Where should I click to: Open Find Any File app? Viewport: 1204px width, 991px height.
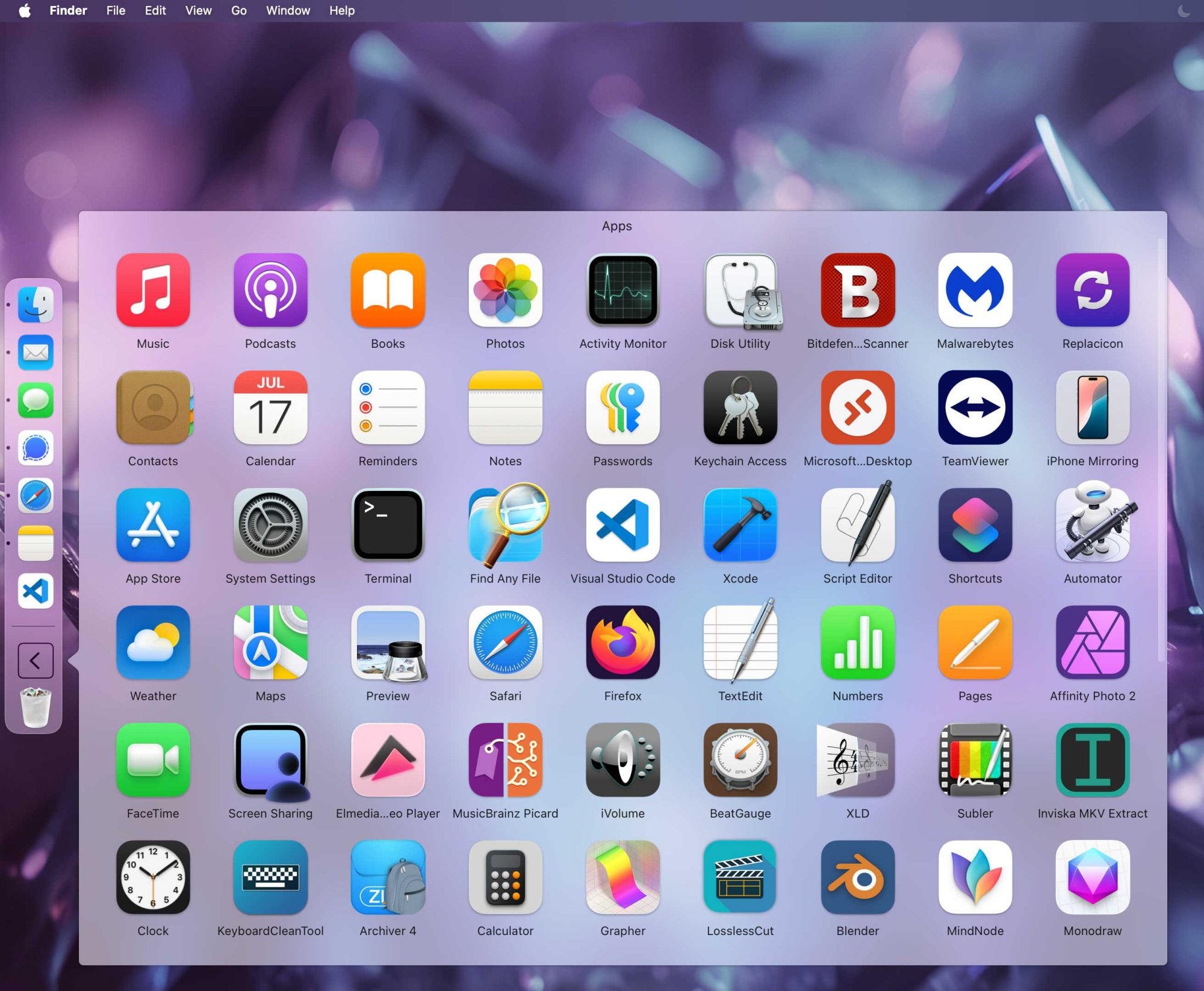[x=505, y=525]
